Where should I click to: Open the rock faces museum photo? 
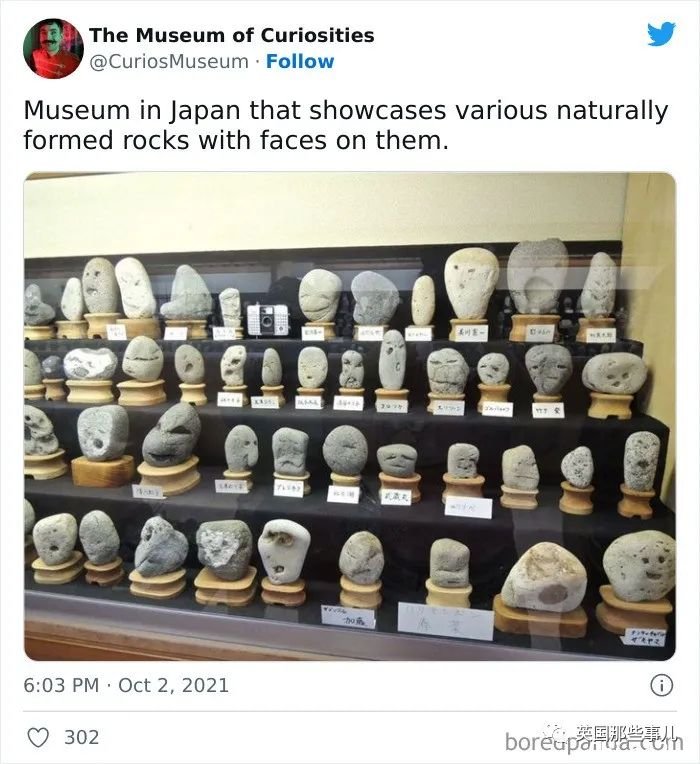point(350,416)
